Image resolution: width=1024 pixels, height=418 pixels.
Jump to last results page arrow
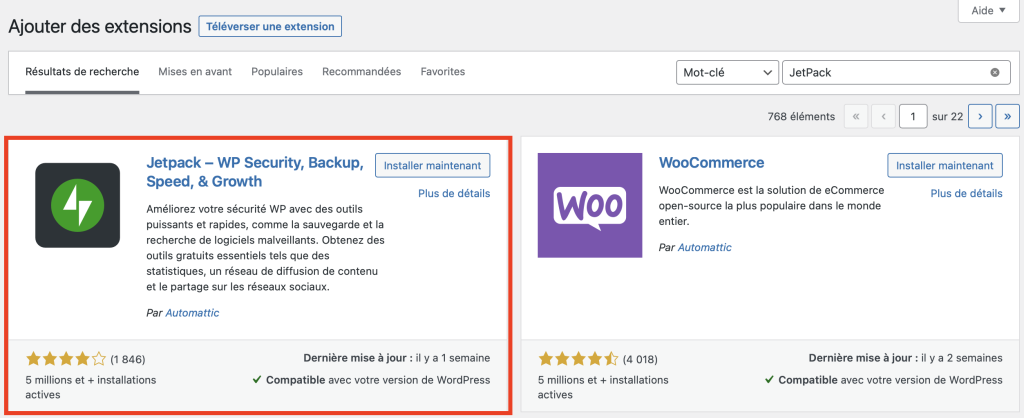1008,117
